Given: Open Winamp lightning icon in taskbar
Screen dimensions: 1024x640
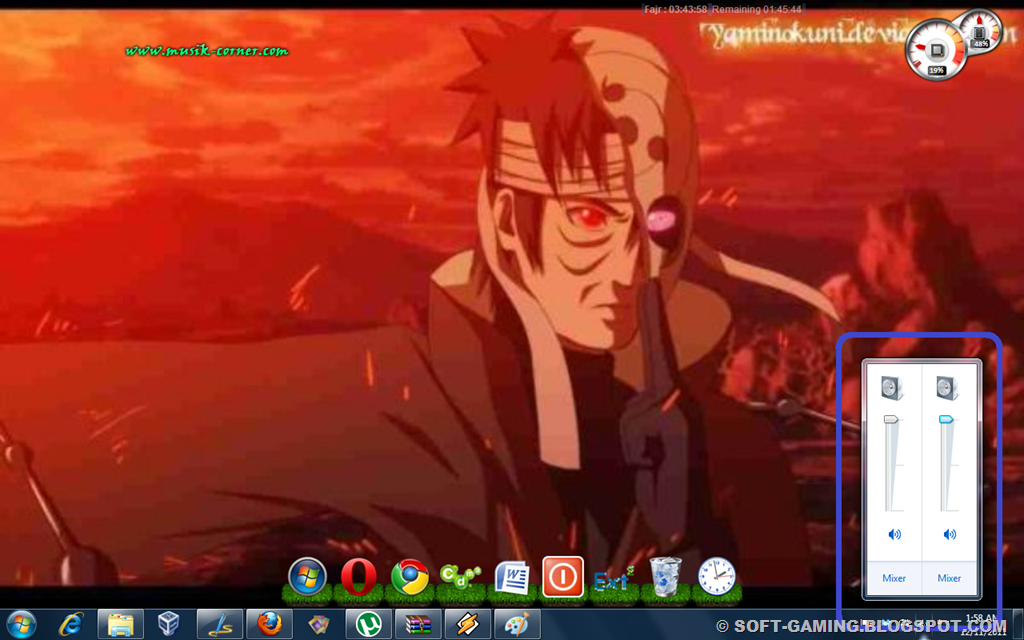Looking at the screenshot, I should point(468,624).
